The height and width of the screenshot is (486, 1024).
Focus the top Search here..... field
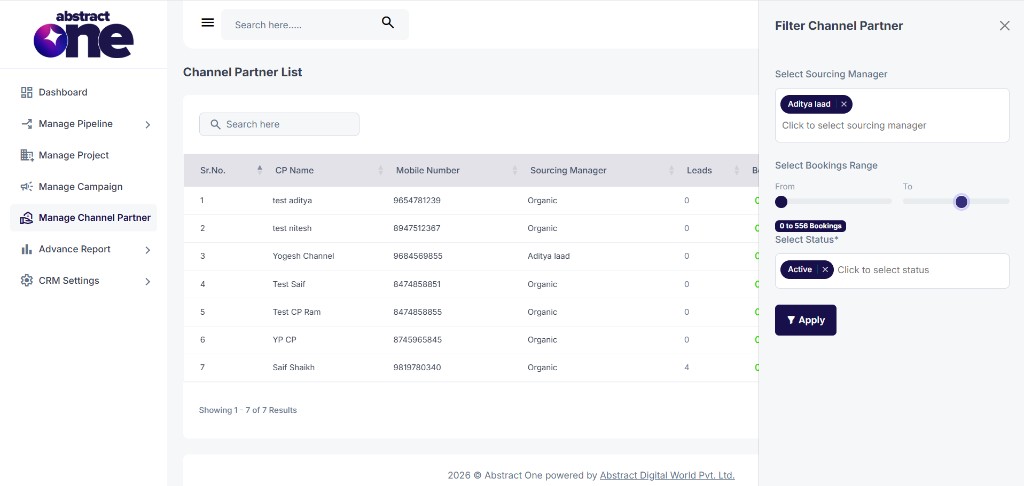315,24
